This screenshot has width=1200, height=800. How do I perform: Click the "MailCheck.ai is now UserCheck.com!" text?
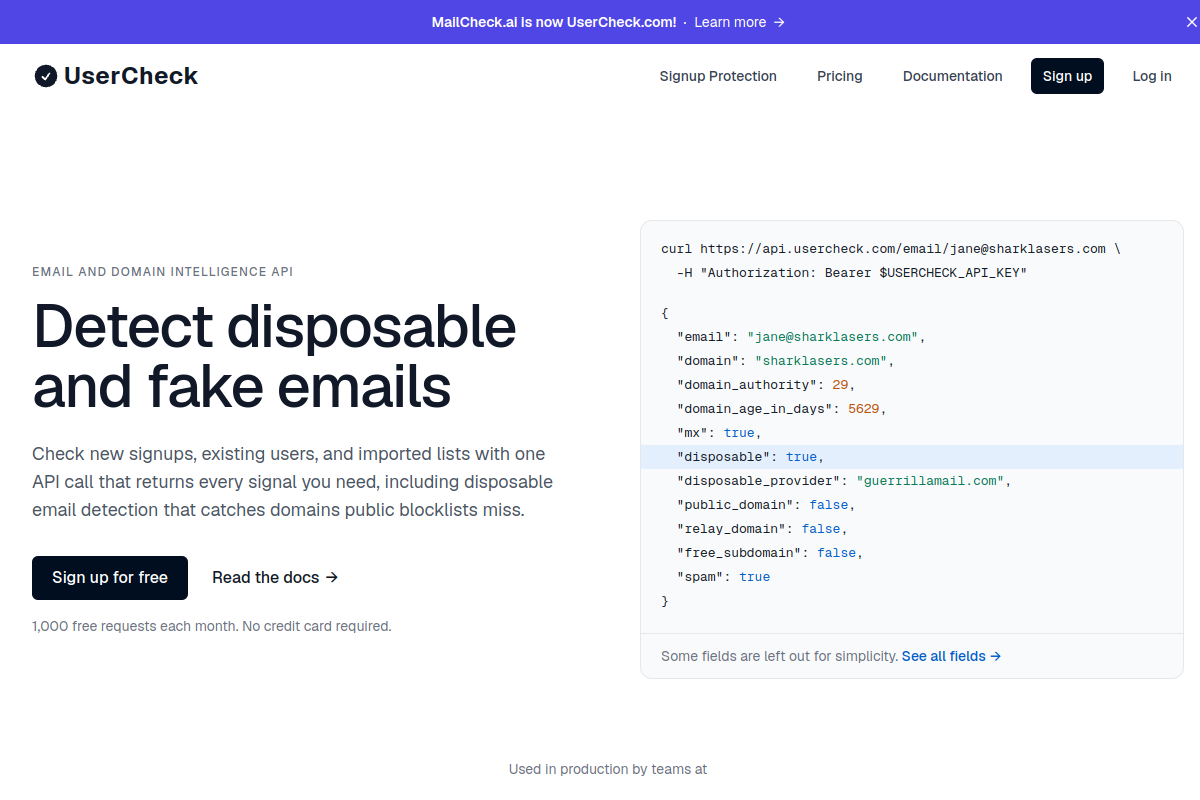coord(554,22)
